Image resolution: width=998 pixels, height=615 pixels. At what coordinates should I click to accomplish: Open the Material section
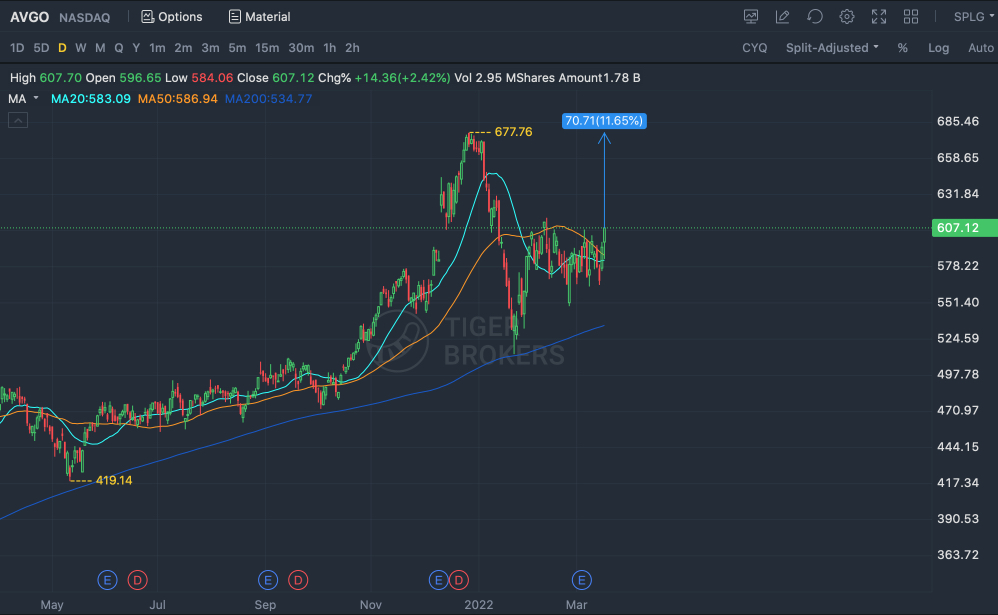259,17
